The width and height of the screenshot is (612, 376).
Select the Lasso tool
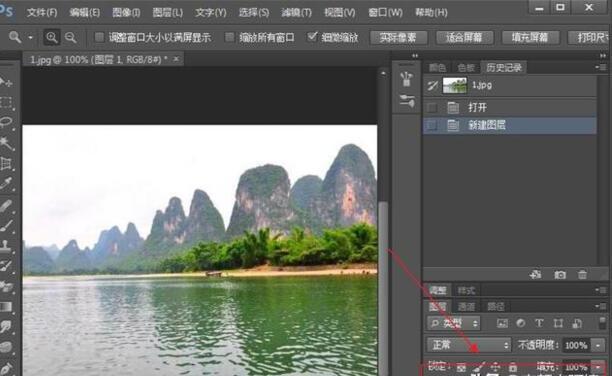point(6,123)
